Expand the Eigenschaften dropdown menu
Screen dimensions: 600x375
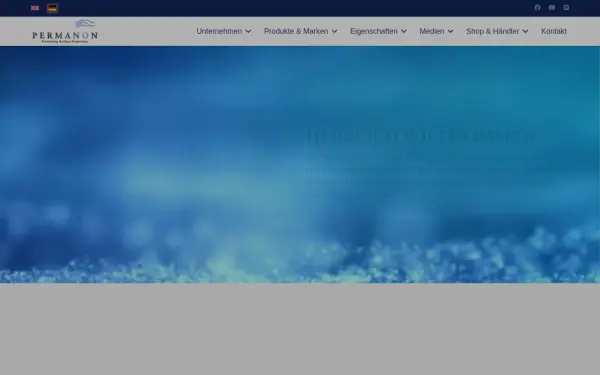(x=378, y=31)
